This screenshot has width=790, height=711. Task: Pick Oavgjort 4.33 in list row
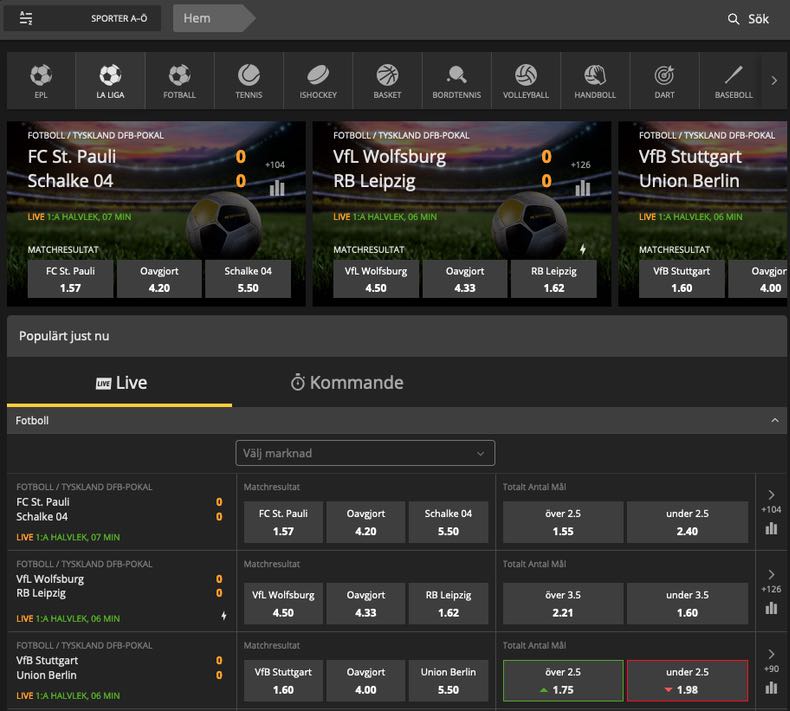click(366, 604)
